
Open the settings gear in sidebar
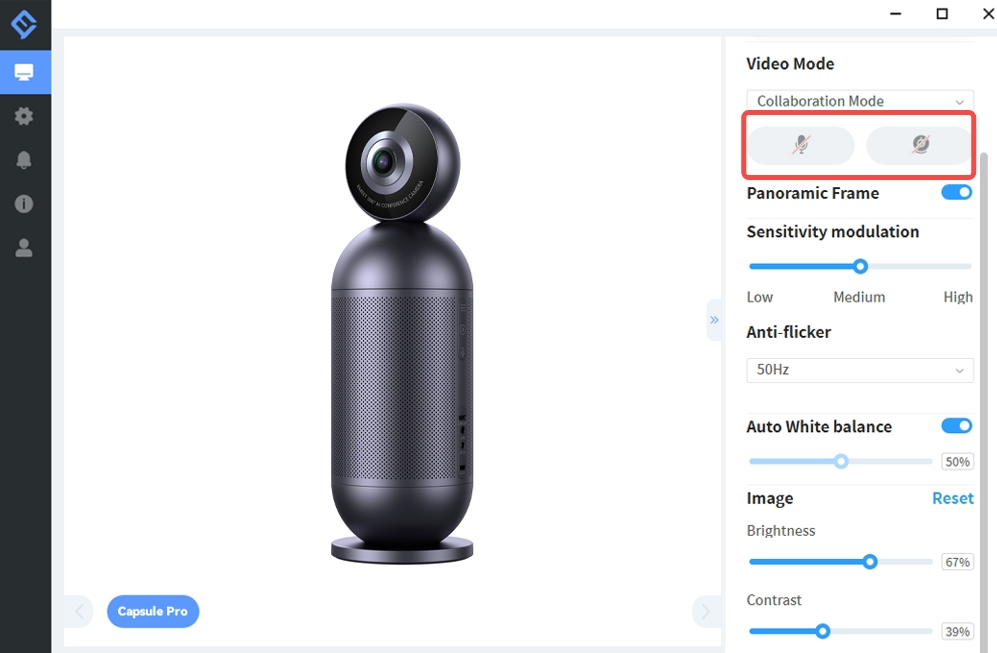tap(24, 116)
